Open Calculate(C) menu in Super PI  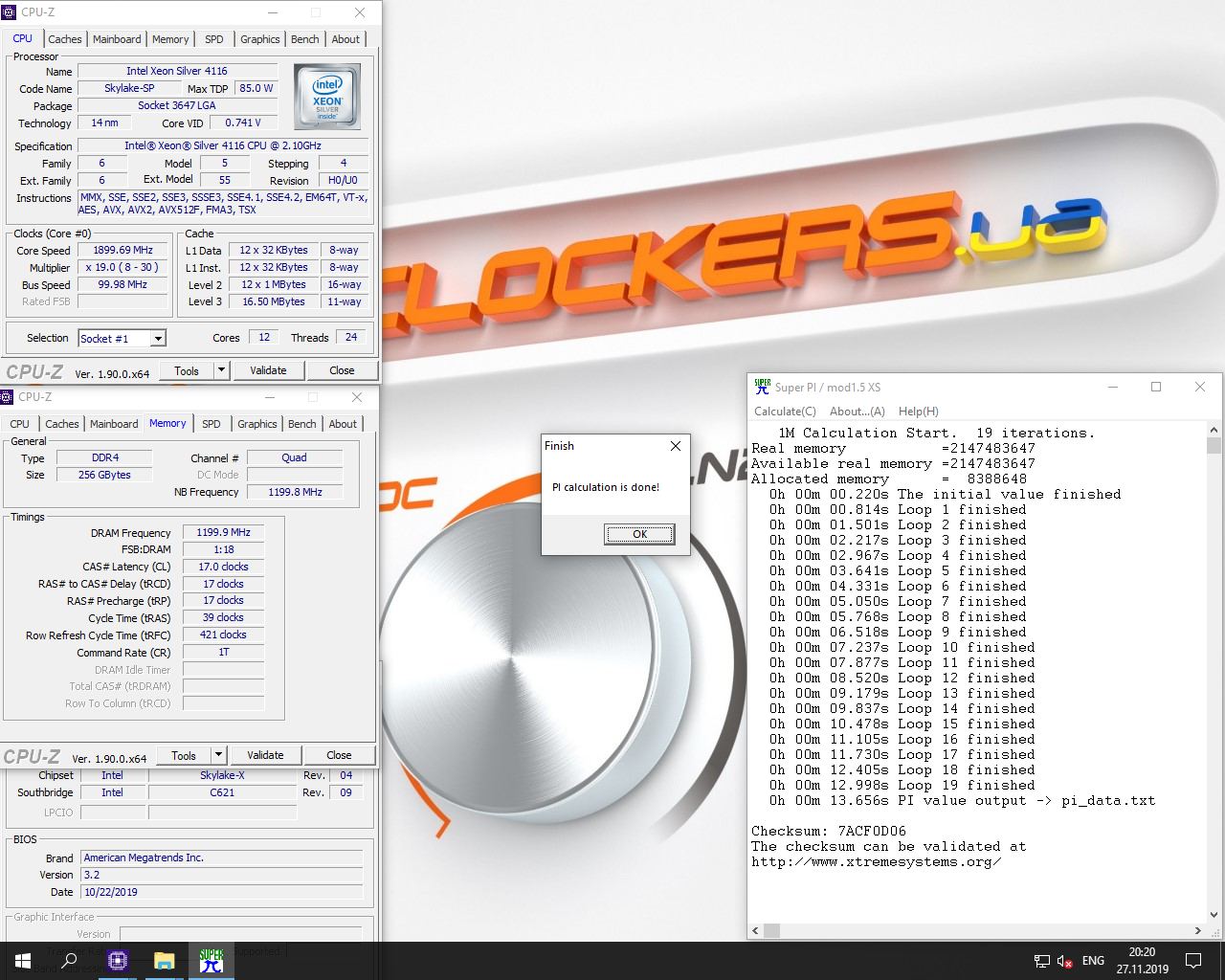pos(785,412)
